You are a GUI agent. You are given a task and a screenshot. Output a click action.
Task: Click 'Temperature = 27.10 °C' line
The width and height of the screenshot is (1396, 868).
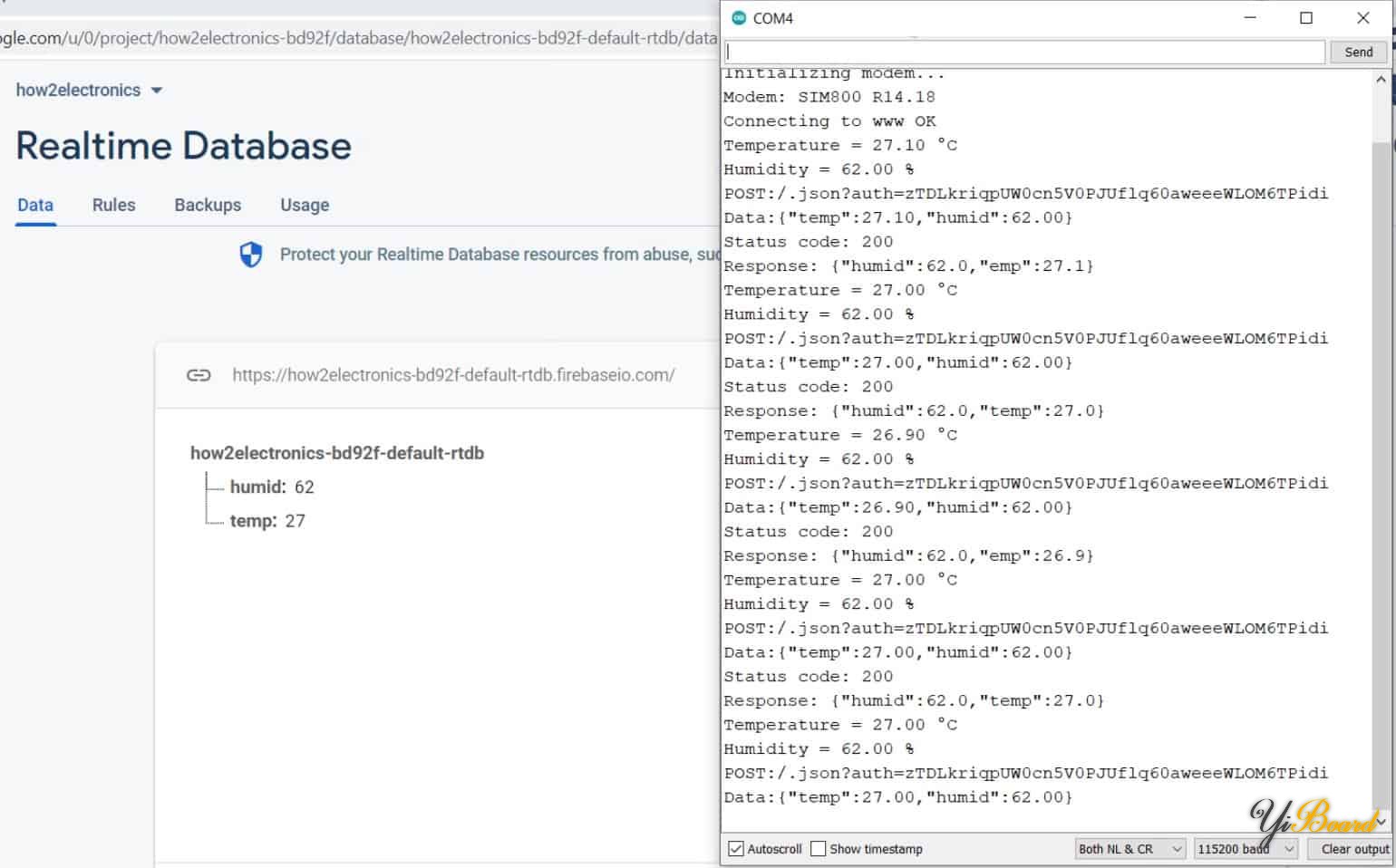(840, 145)
